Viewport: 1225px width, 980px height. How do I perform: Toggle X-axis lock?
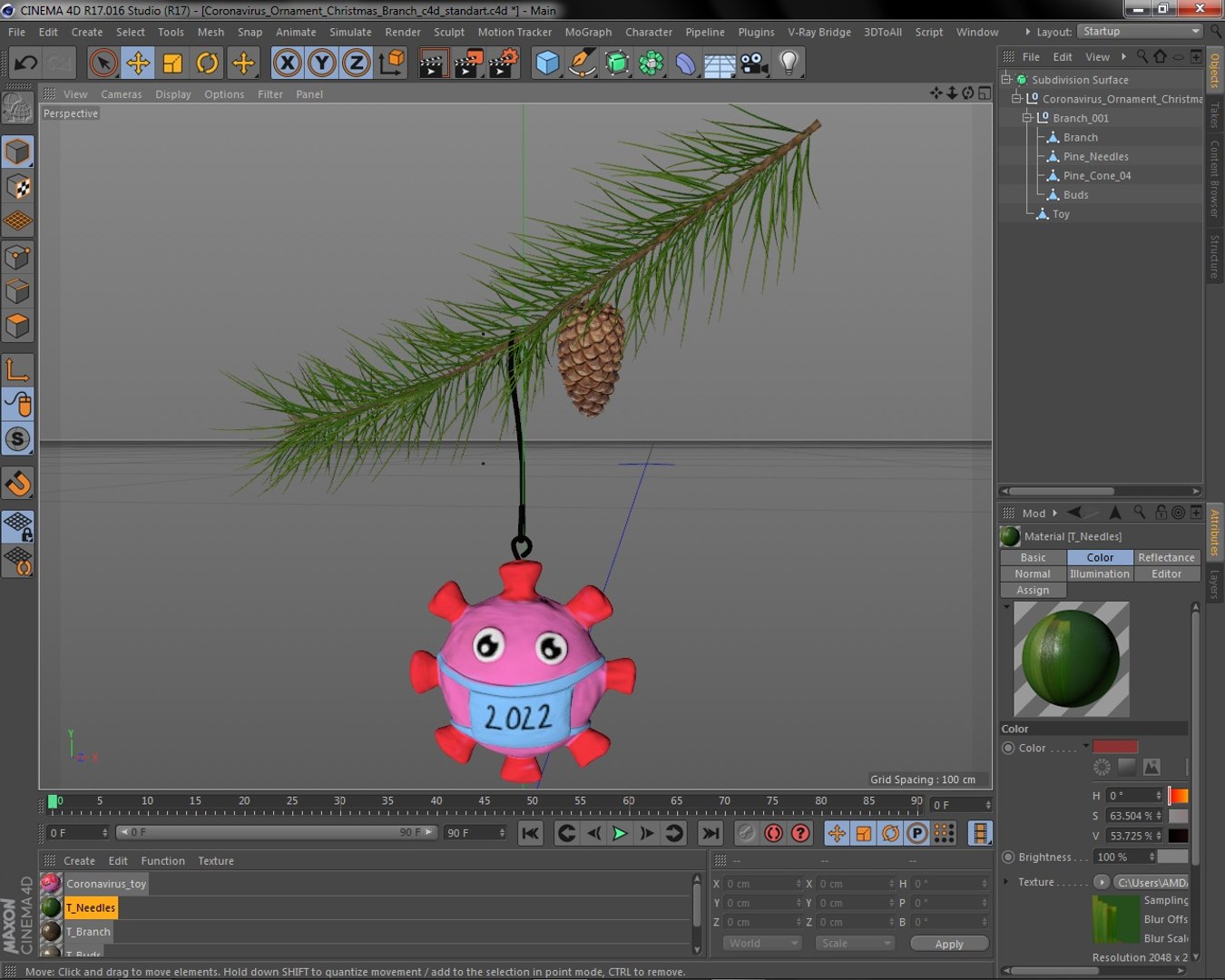(288, 63)
